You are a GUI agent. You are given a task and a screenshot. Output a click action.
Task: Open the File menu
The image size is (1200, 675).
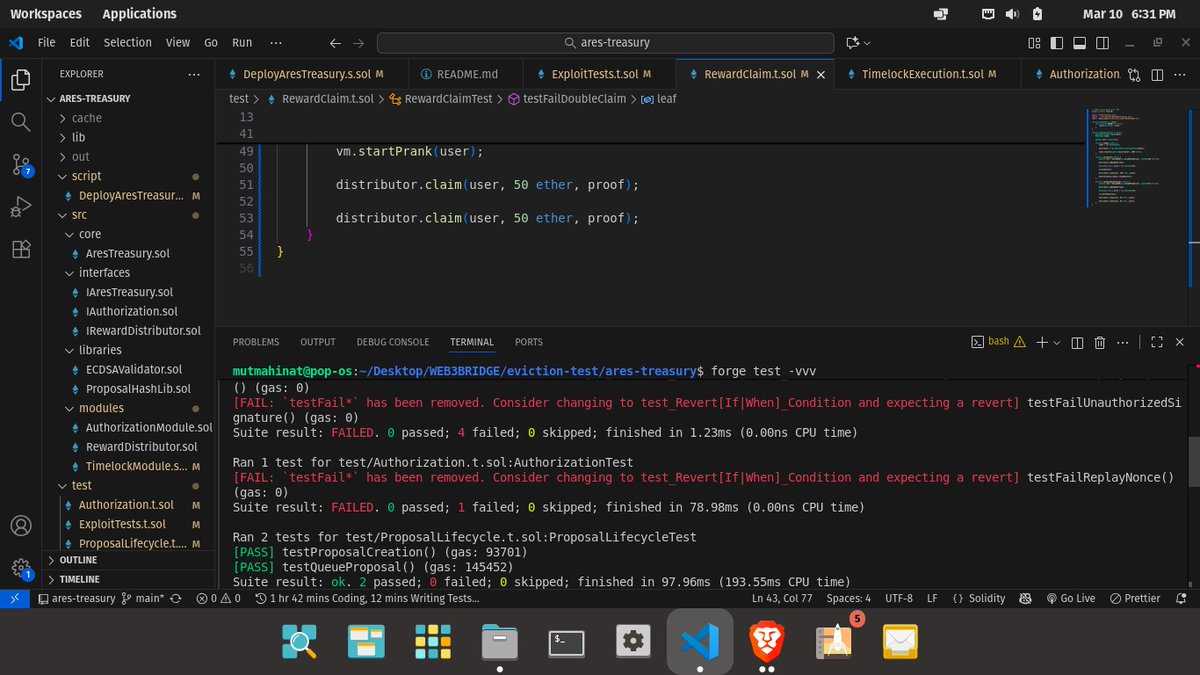pyautogui.click(x=46, y=43)
